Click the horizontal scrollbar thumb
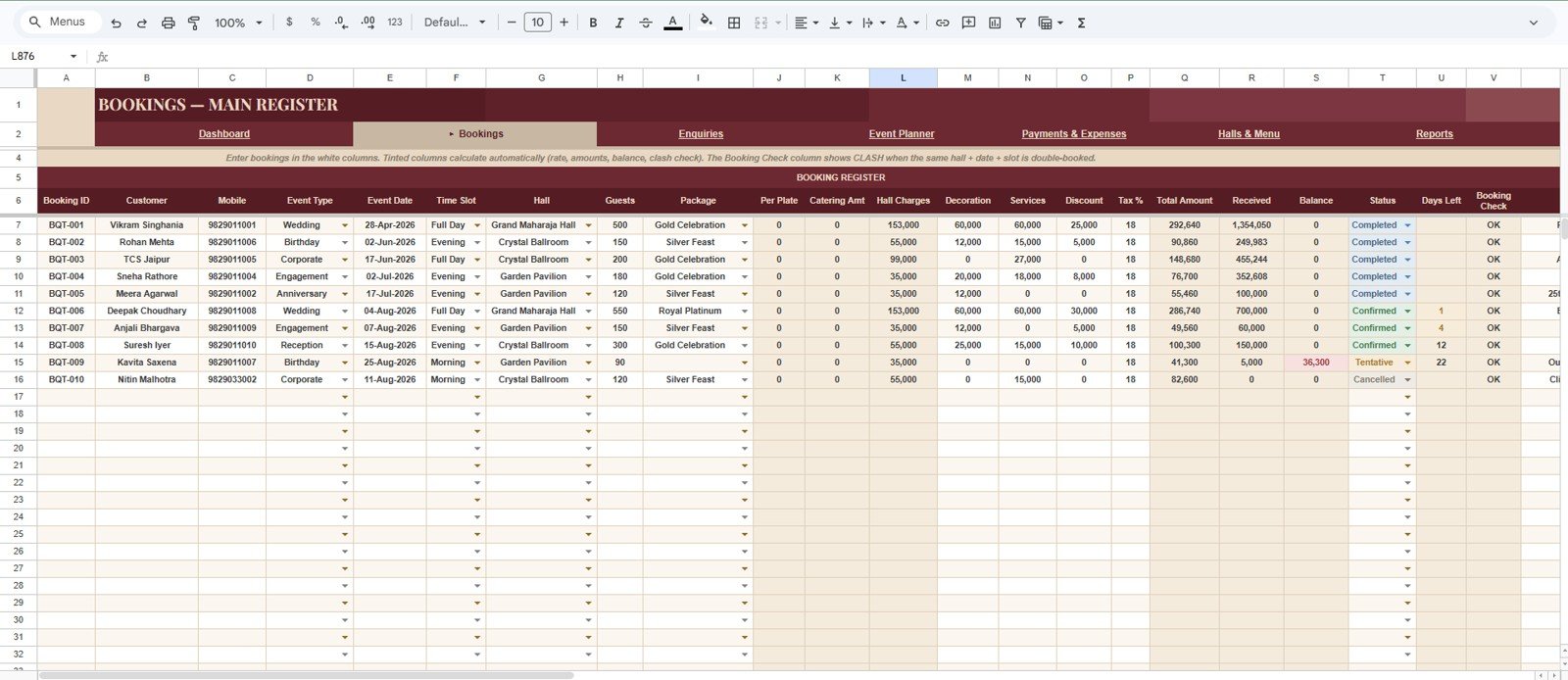This screenshot has height=680, width=1568. pyautogui.click(x=306, y=674)
